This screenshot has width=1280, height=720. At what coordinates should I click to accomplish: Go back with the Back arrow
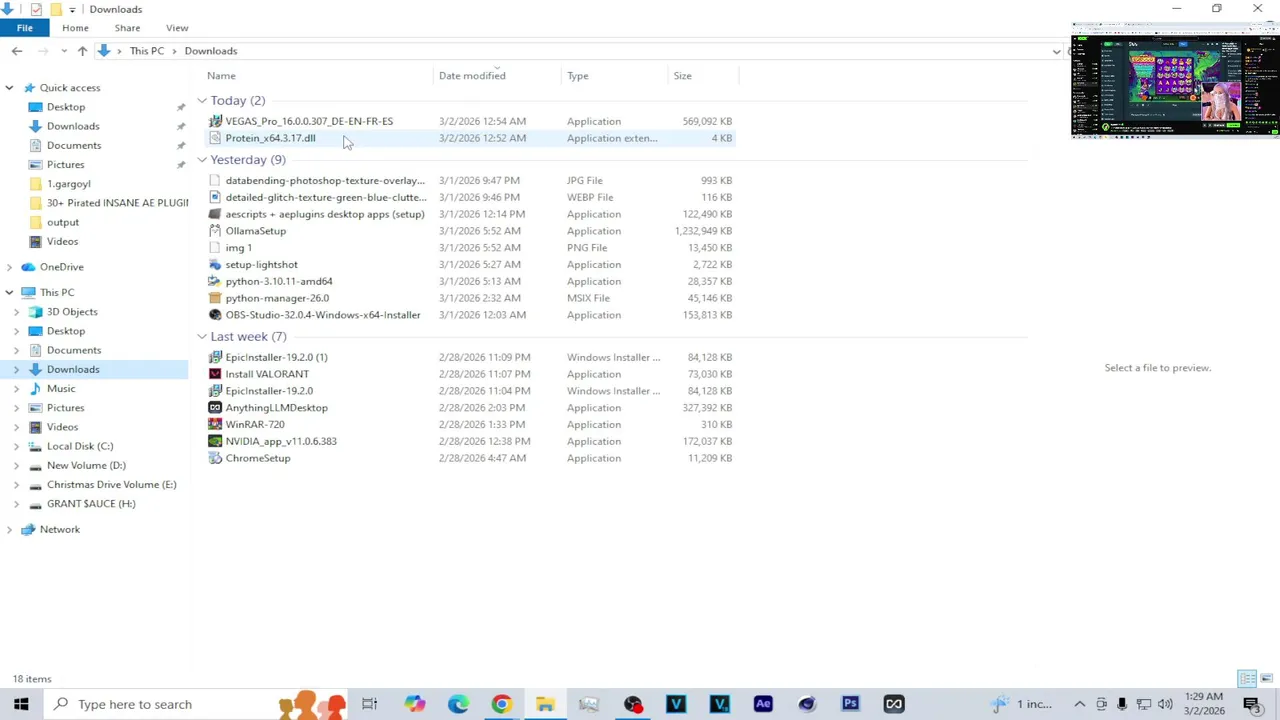(x=17, y=51)
